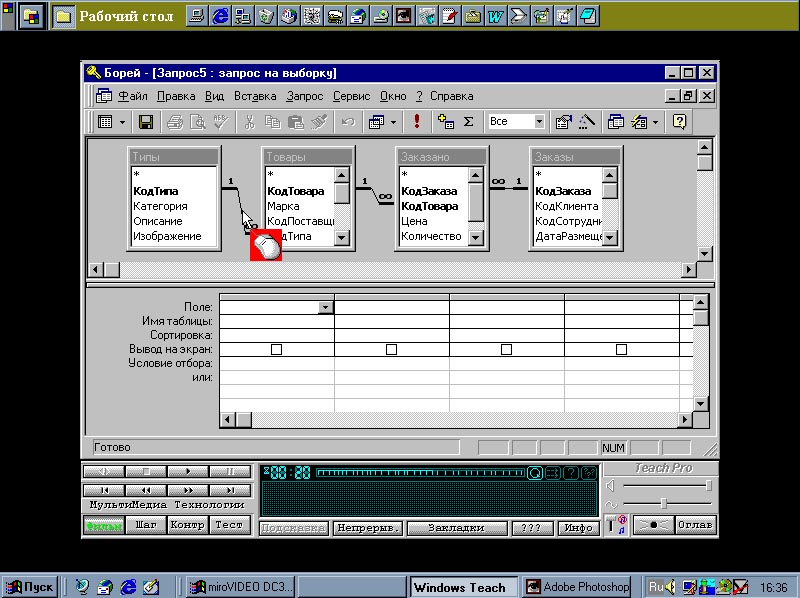This screenshot has height=598, width=800.
Task: Open the Database Window toolbar icon
Action: pyautogui.click(x=616, y=122)
